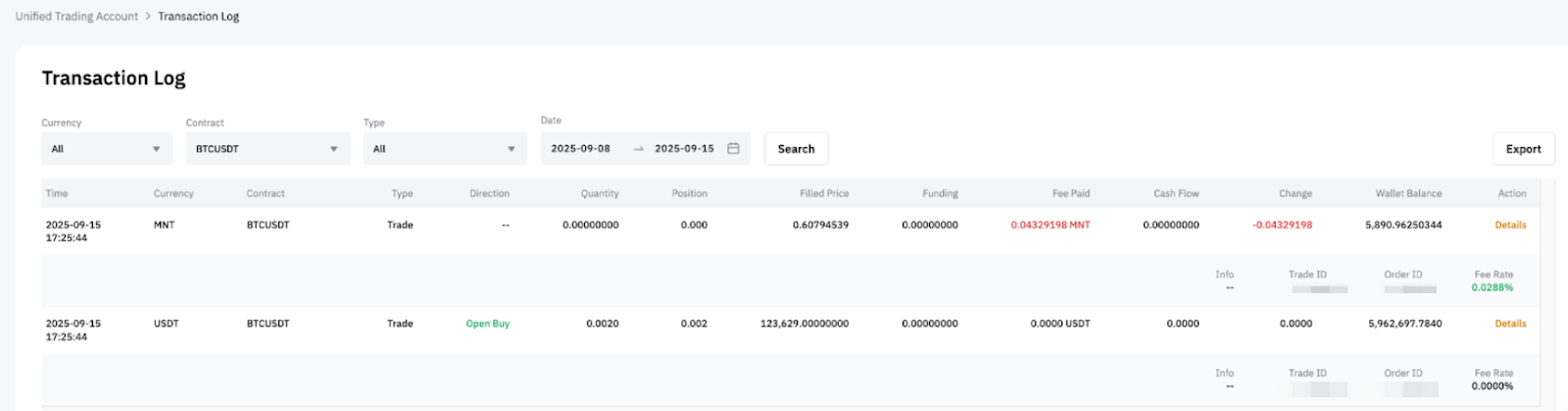The image size is (1568, 411).
Task: Click the breadcrumb chevron separator icon
Action: (x=148, y=17)
